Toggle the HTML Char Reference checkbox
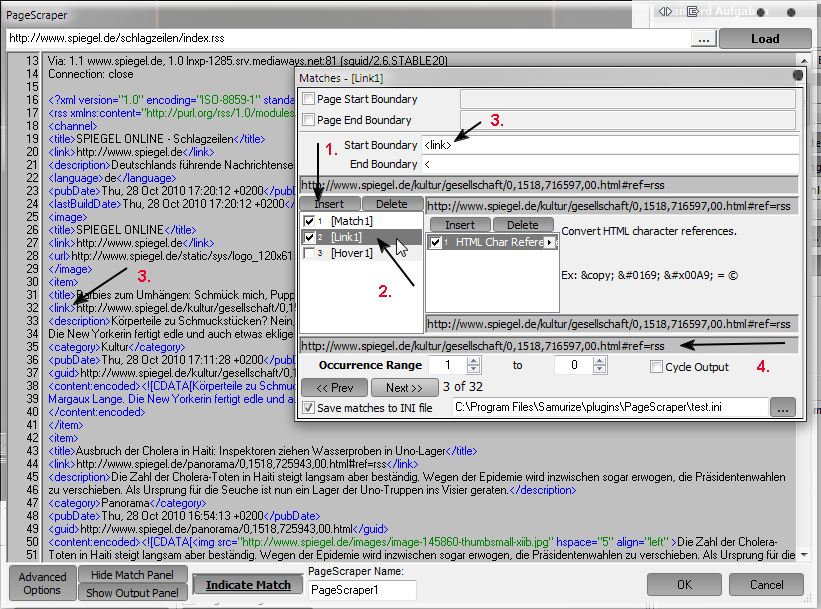Image resolution: width=821 pixels, height=609 pixels. [x=435, y=242]
